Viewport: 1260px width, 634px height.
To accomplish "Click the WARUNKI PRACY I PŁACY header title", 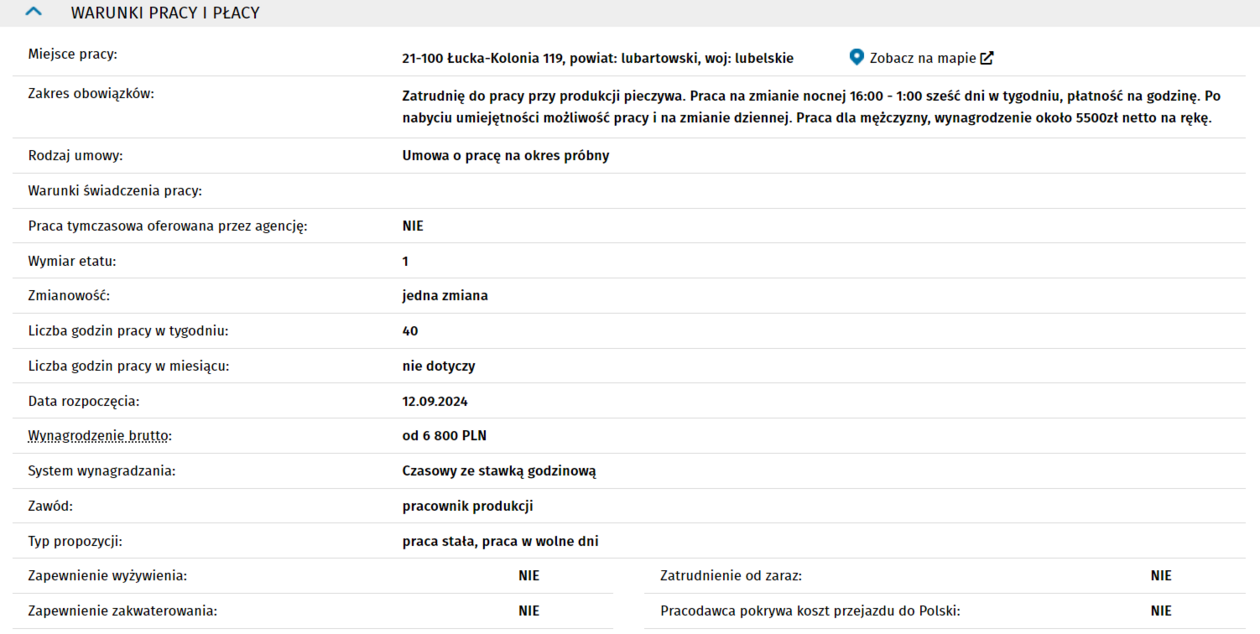I will point(165,13).
